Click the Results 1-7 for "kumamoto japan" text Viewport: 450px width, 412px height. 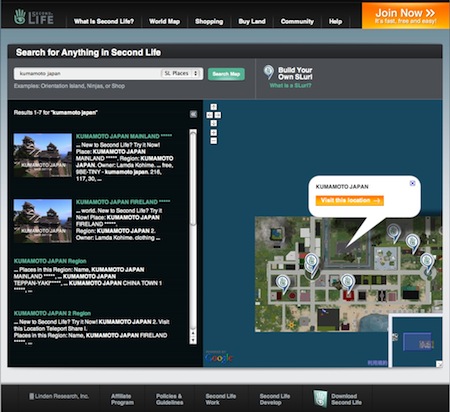(55, 112)
